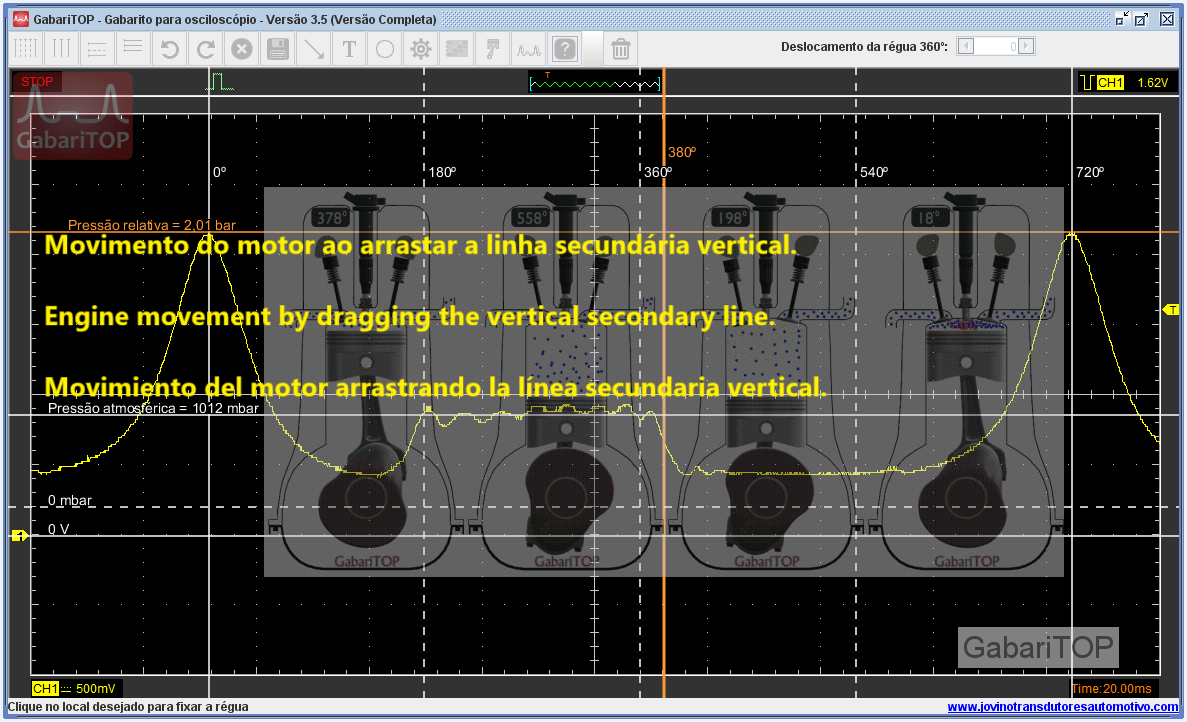
Task: Click the checkered grid image icon
Action: 456,49
